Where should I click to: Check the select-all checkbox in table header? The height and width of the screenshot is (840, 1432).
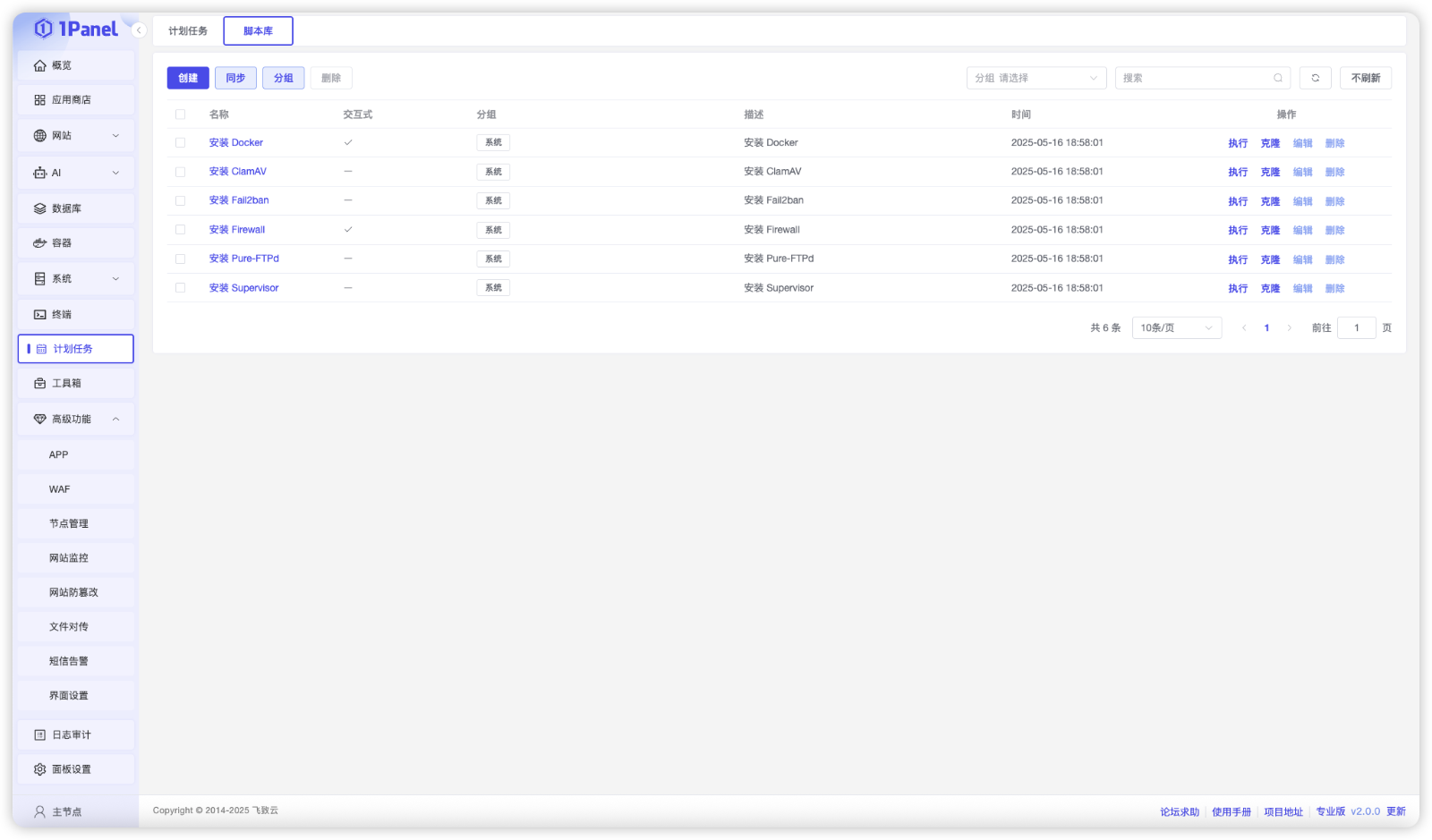click(179, 115)
